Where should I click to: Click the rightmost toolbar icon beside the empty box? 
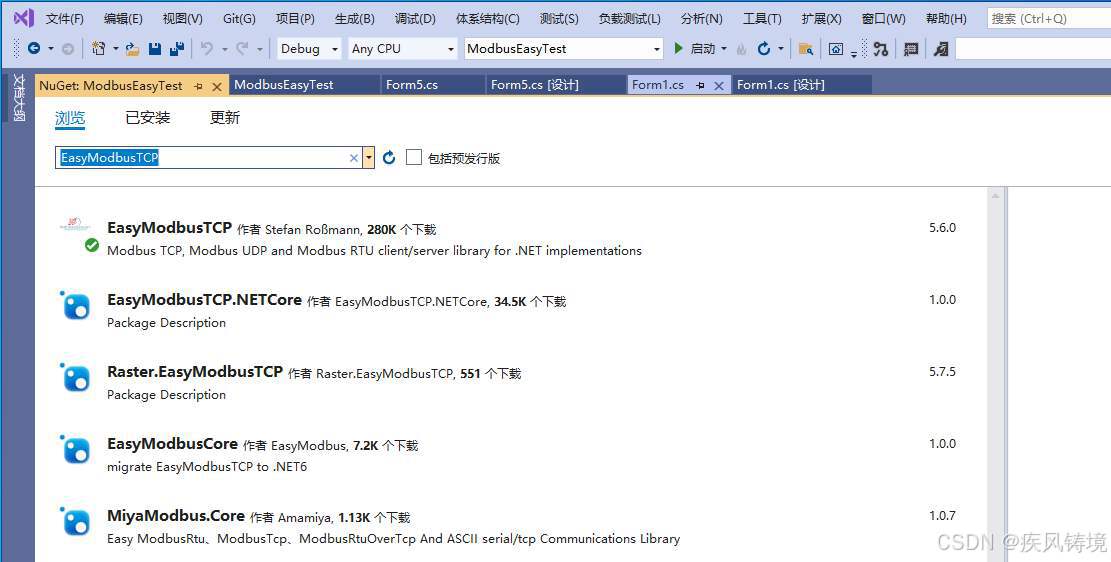[x=941, y=49]
